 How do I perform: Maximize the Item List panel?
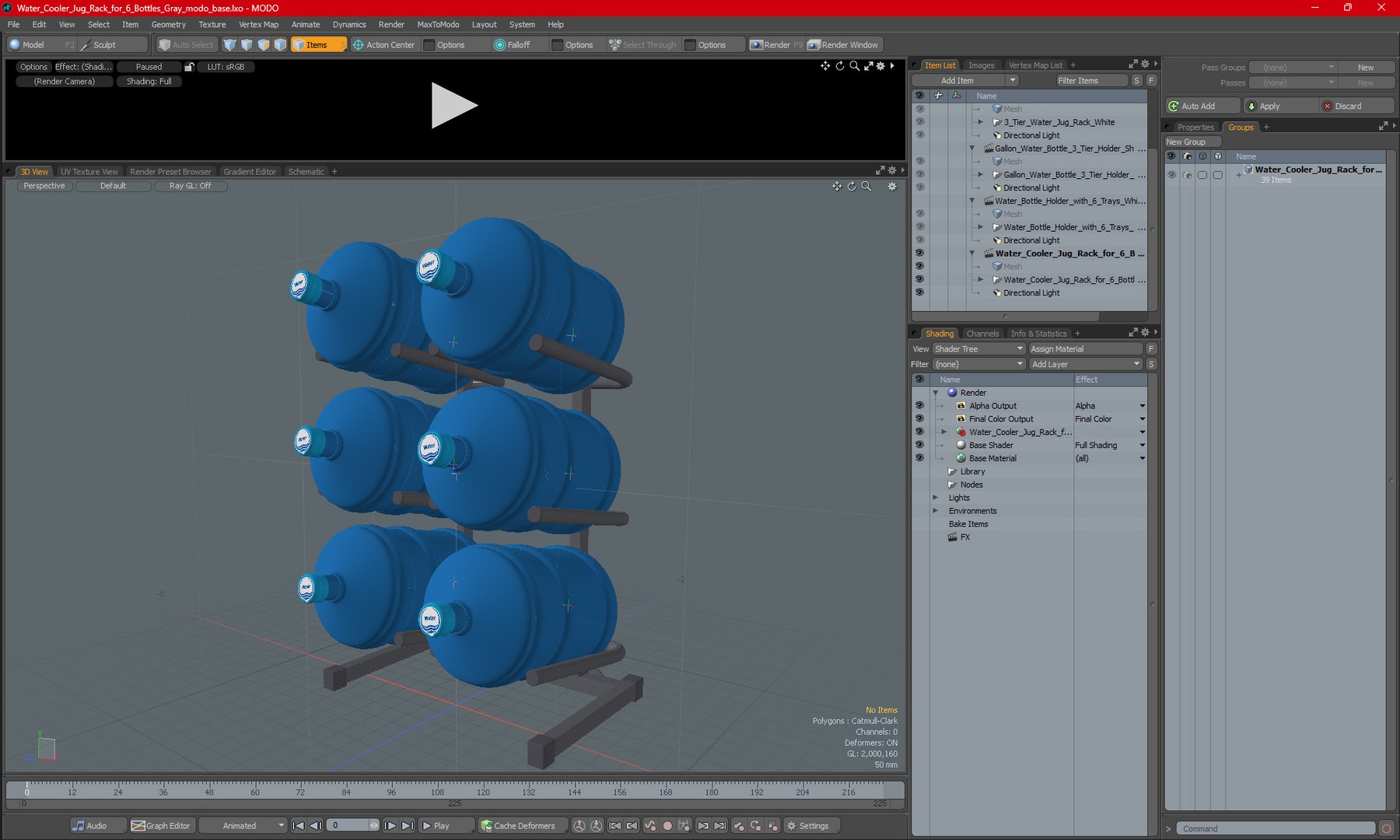click(1132, 65)
